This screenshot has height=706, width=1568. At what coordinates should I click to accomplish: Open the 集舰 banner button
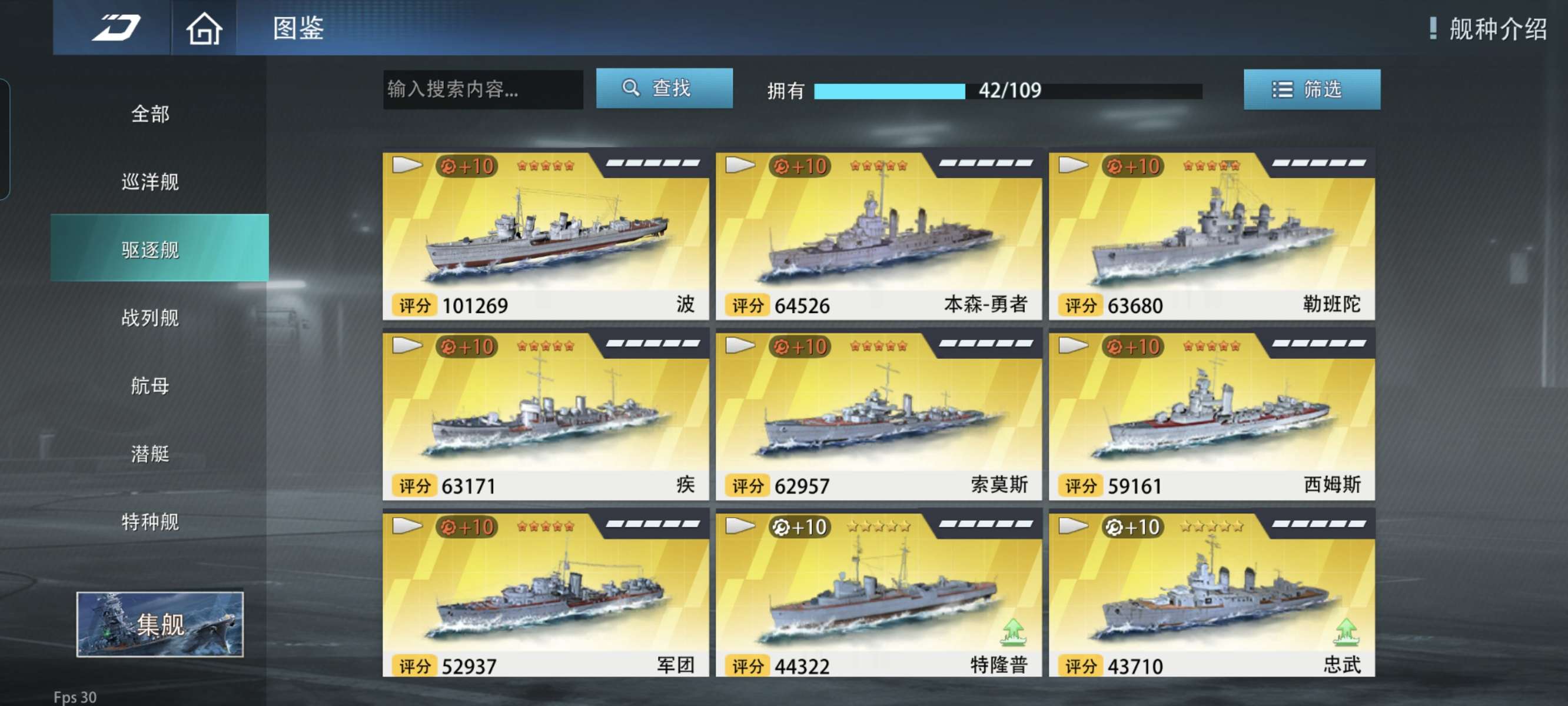point(160,624)
